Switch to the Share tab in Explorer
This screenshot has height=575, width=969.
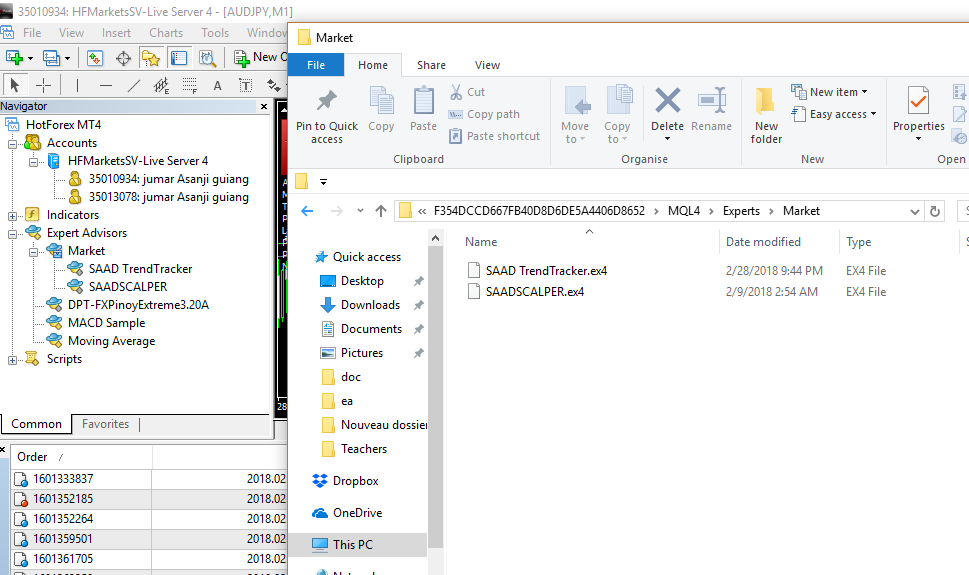coord(431,65)
